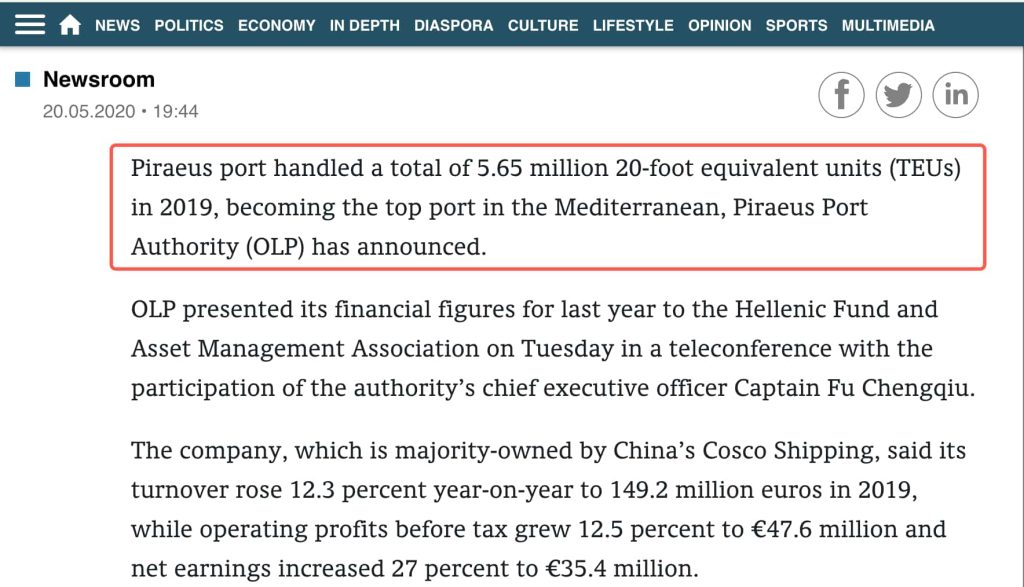Click the article date 20.05.2020 timestamp
The height and width of the screenshot is (587, 1024).
tap(120, 111)
